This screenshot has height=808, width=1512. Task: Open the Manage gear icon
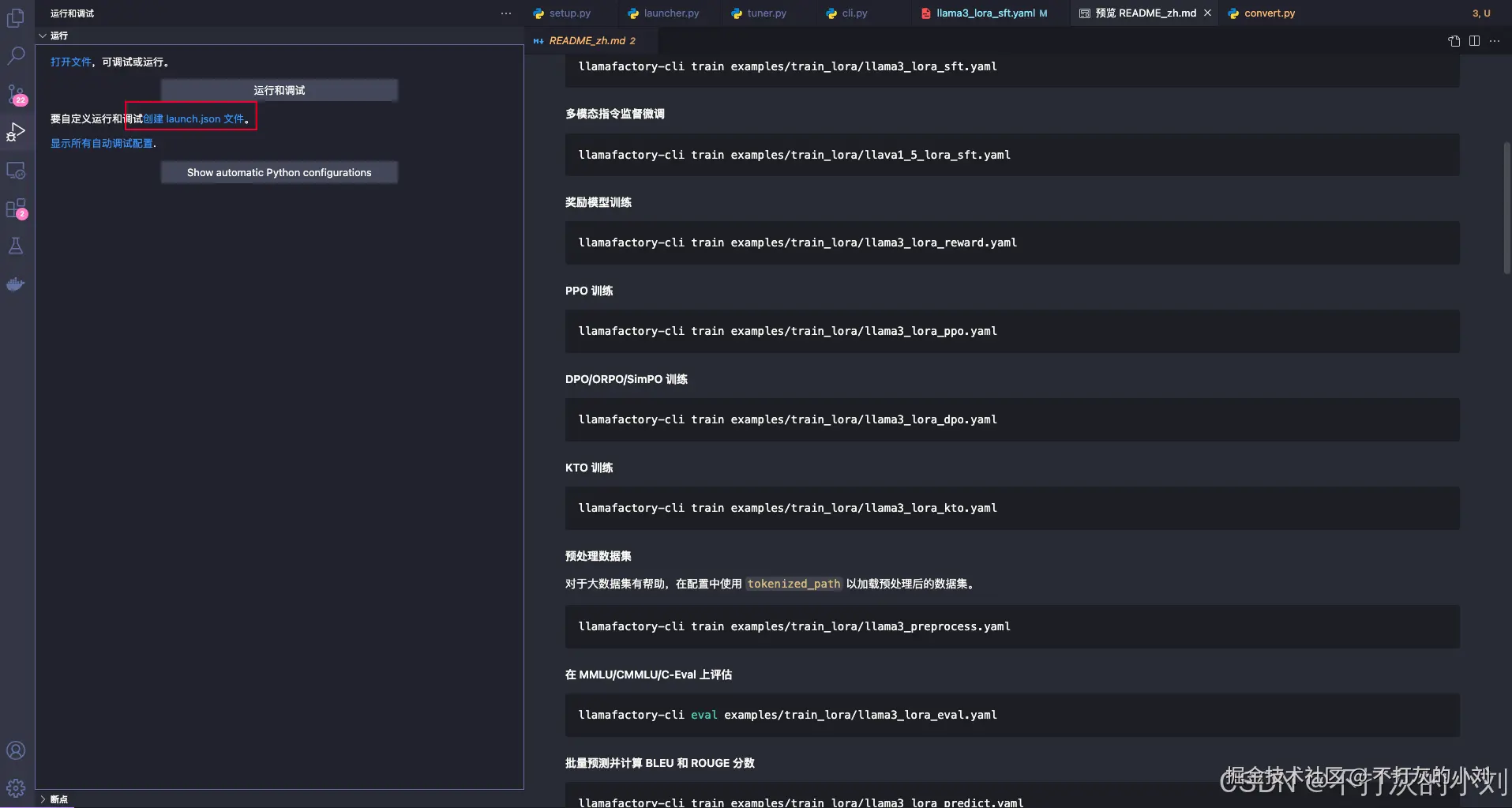(x=16, y=788)
